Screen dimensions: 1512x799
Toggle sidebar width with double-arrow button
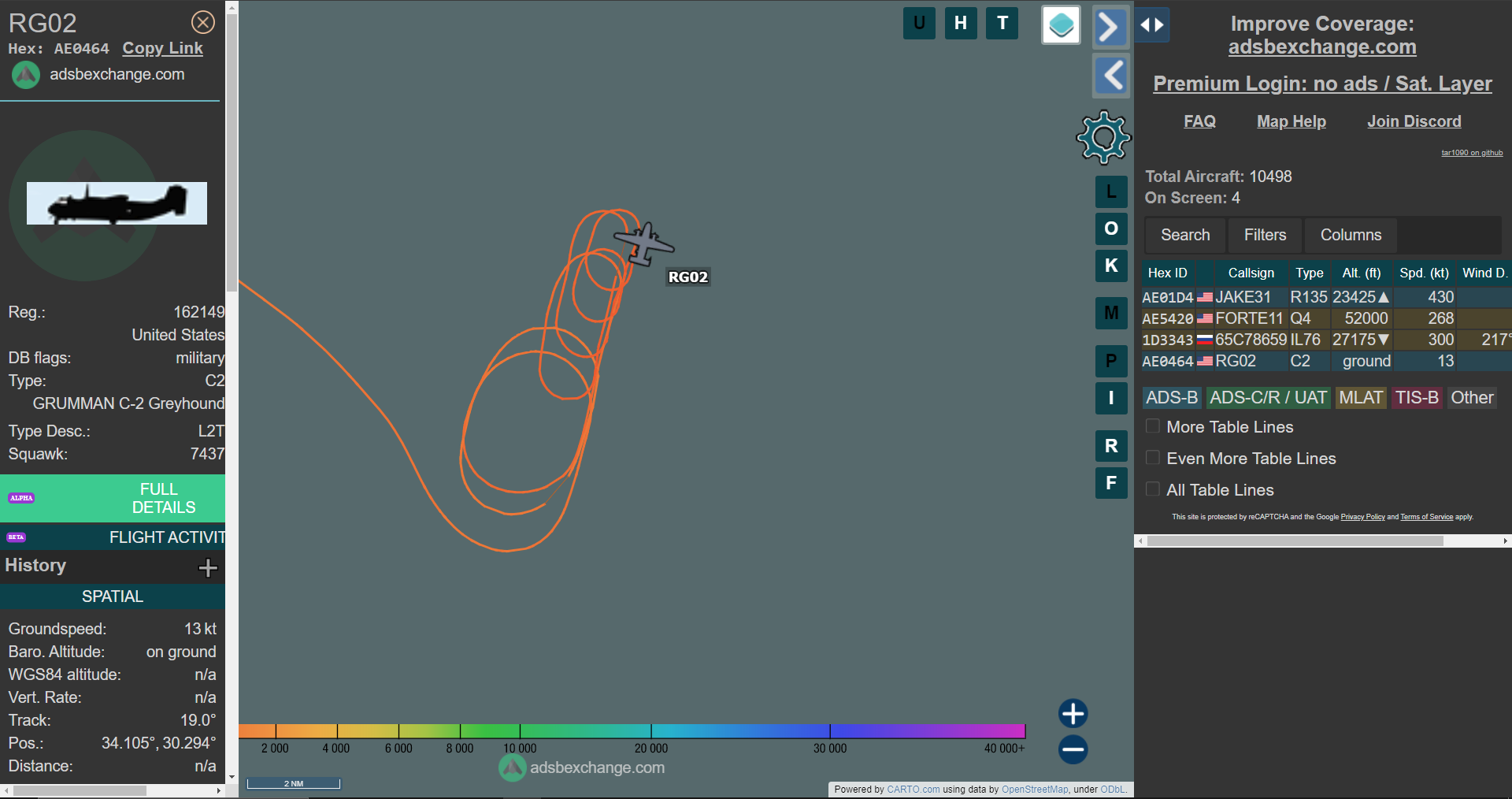tap(1152, 25)
